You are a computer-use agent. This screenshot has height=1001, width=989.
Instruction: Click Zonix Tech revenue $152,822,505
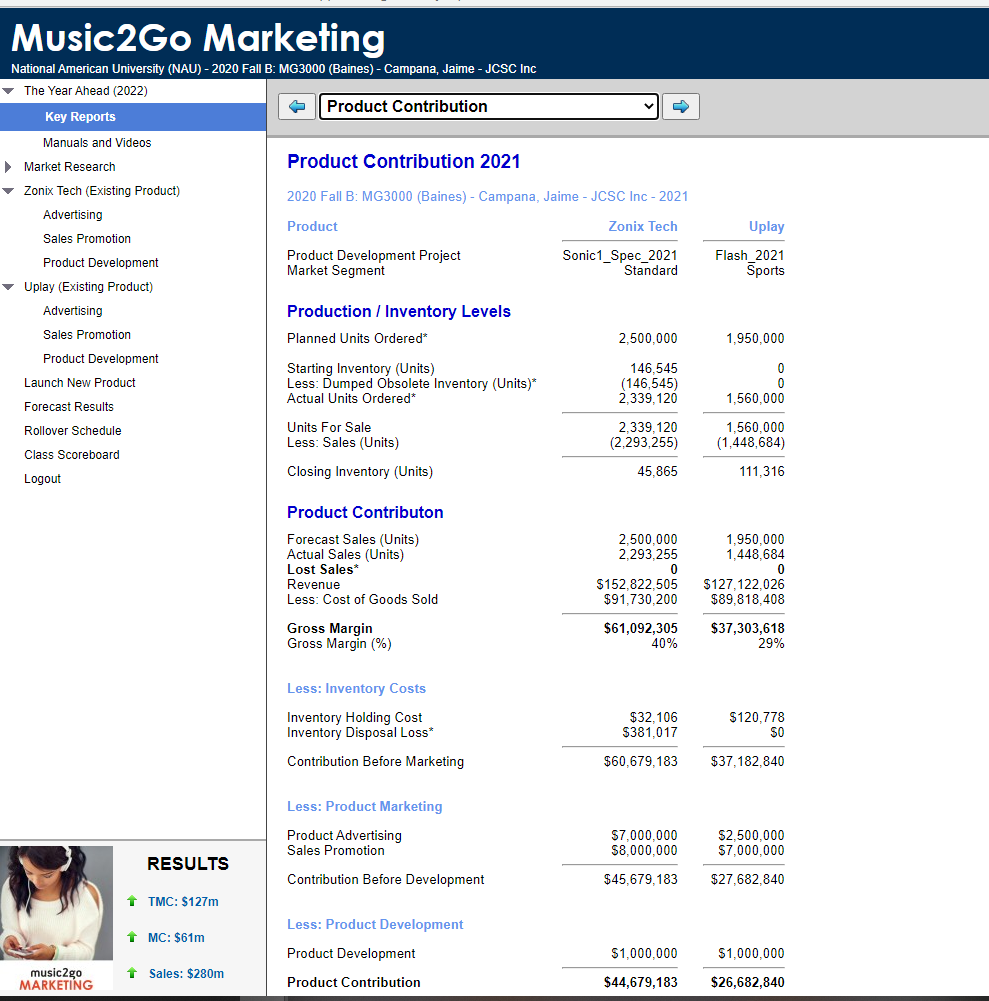coord(637,585)
